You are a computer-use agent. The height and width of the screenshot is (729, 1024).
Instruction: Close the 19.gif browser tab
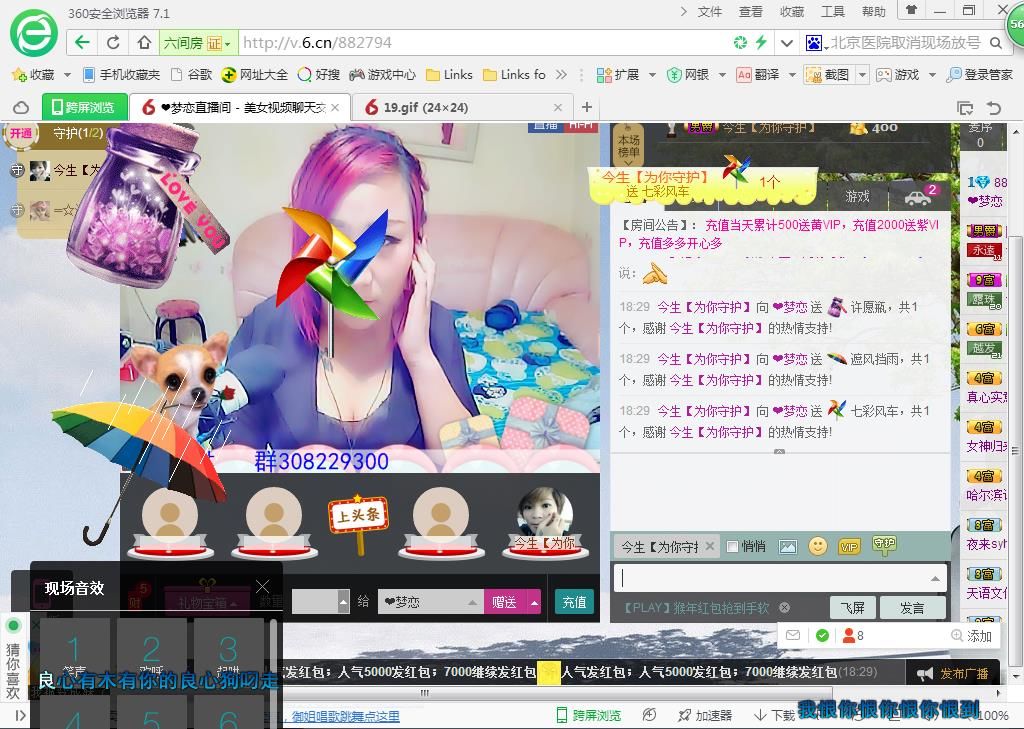pyautogui.click(x=558, y=107)
